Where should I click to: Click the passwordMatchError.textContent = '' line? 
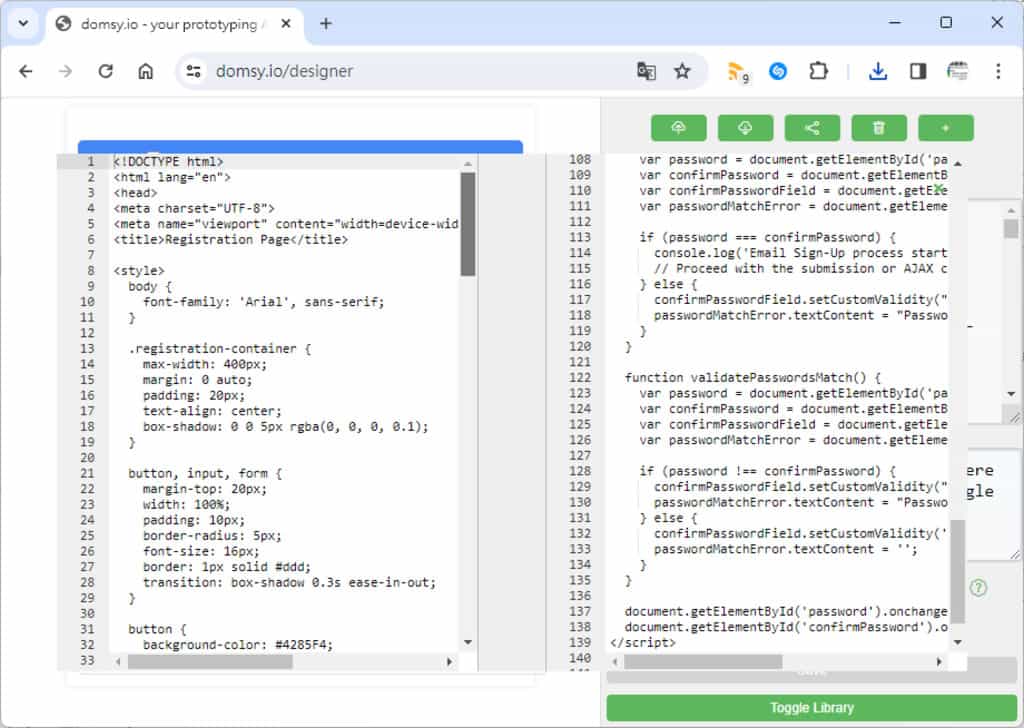(786, 549)
